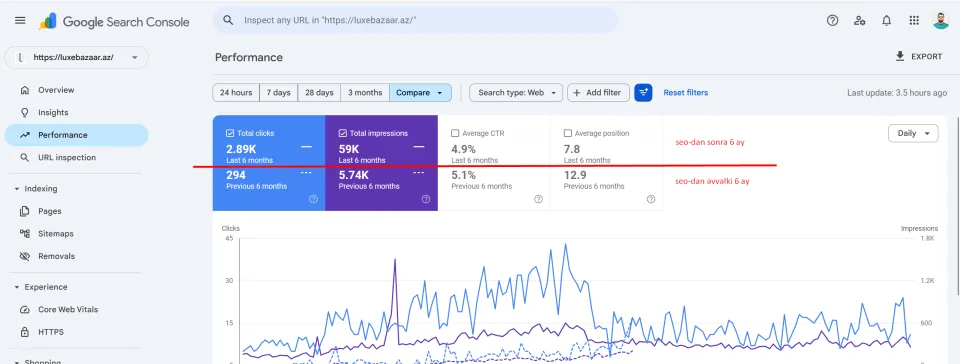960x364 pixels.
Task: Click the 4.9% average CTR value
Action: coord(463,149)
